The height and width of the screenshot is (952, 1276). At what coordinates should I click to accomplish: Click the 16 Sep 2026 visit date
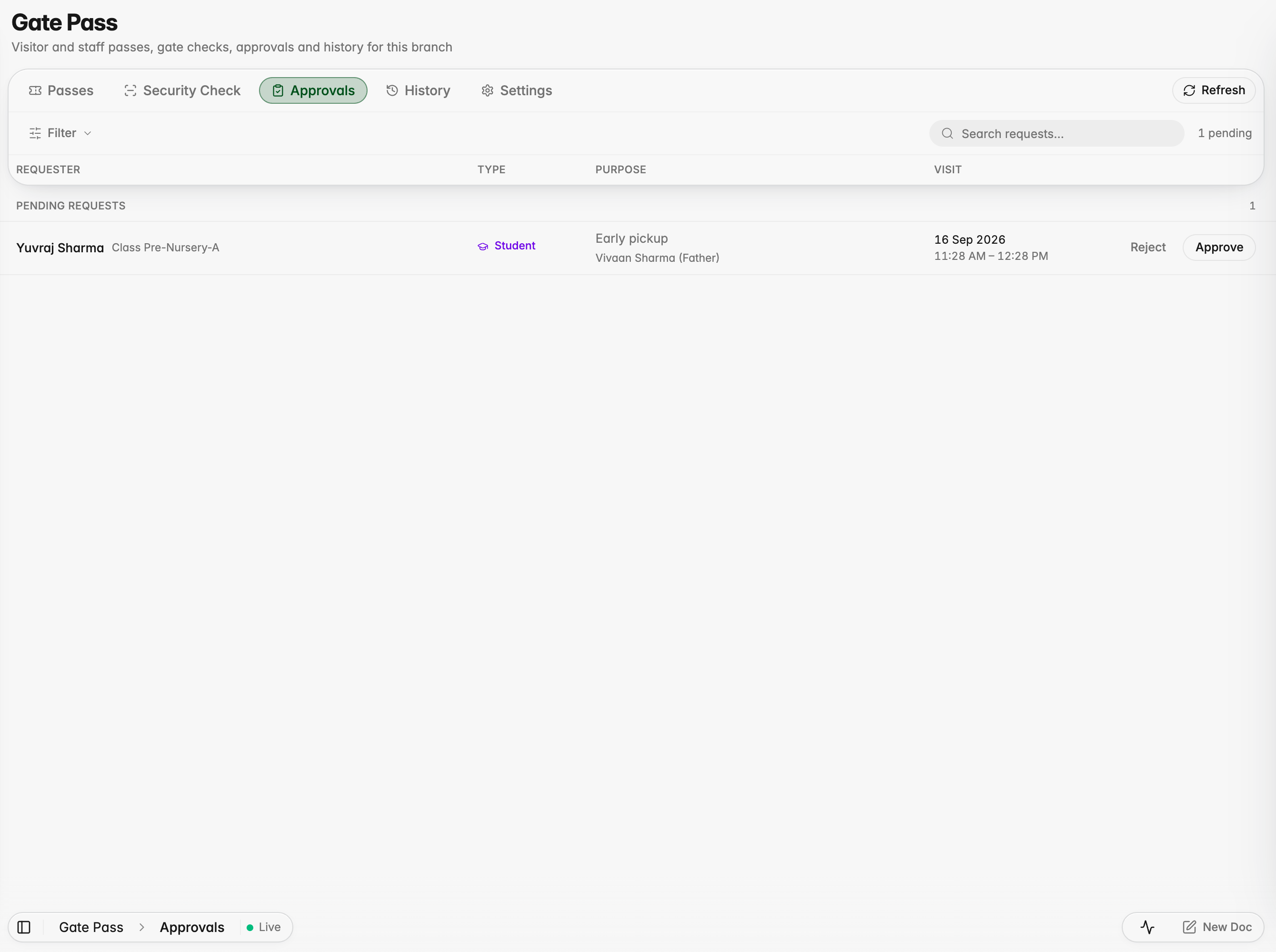tap(969, 240)
